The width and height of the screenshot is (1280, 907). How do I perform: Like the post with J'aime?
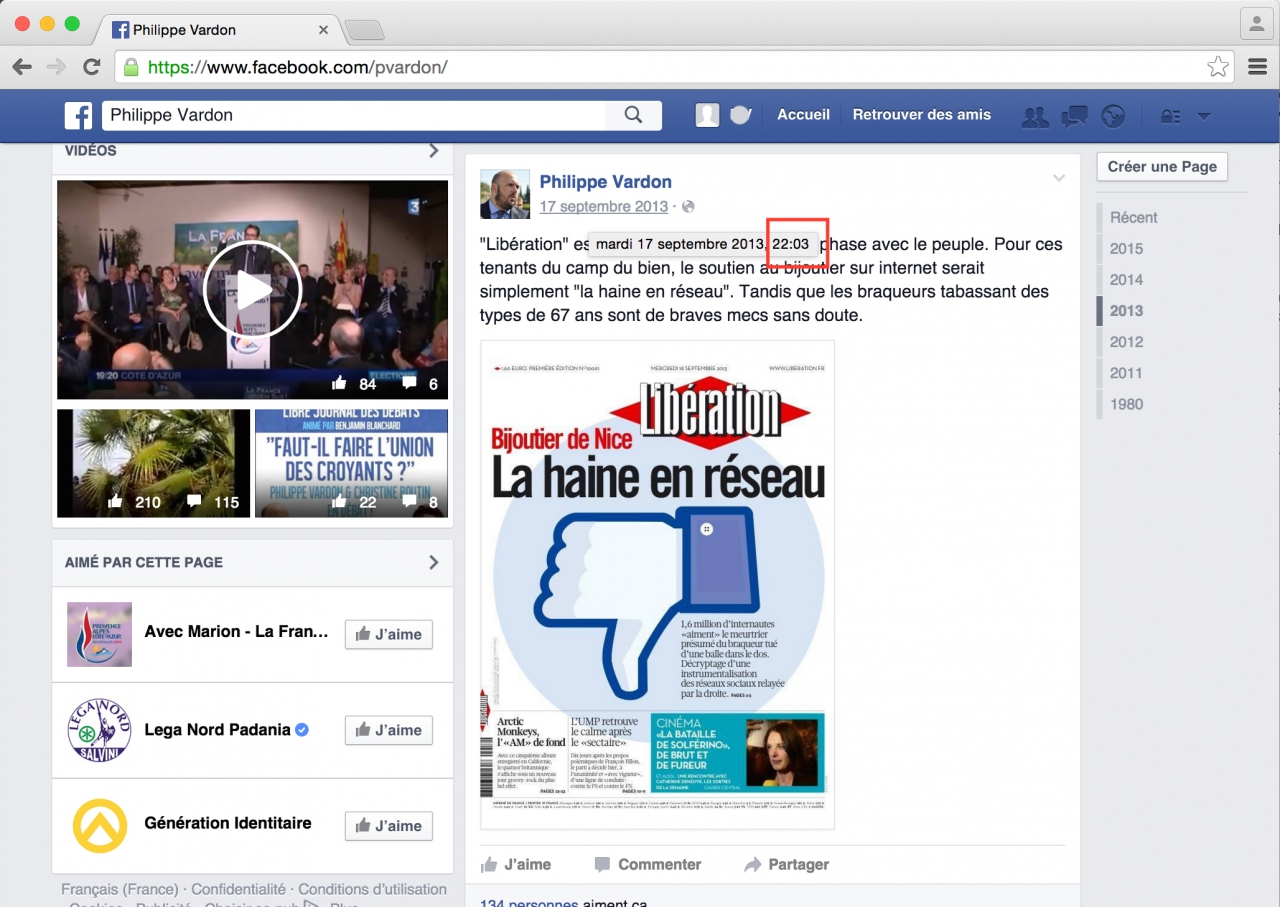click(x=516, y=864)
